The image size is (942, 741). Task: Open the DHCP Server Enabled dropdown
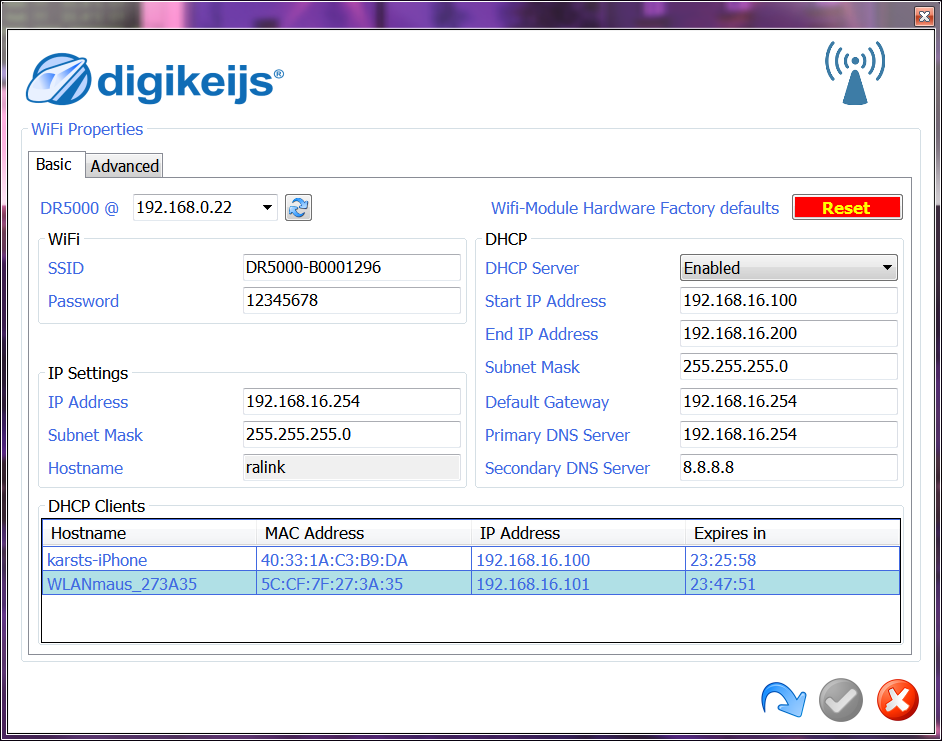(789, 268)
